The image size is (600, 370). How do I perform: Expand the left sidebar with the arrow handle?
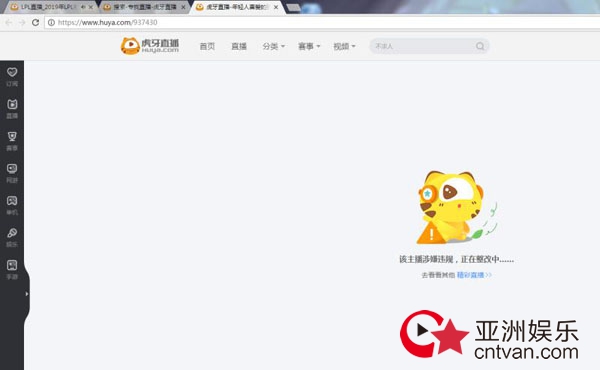pyautogui.click(x=26, y=294)
